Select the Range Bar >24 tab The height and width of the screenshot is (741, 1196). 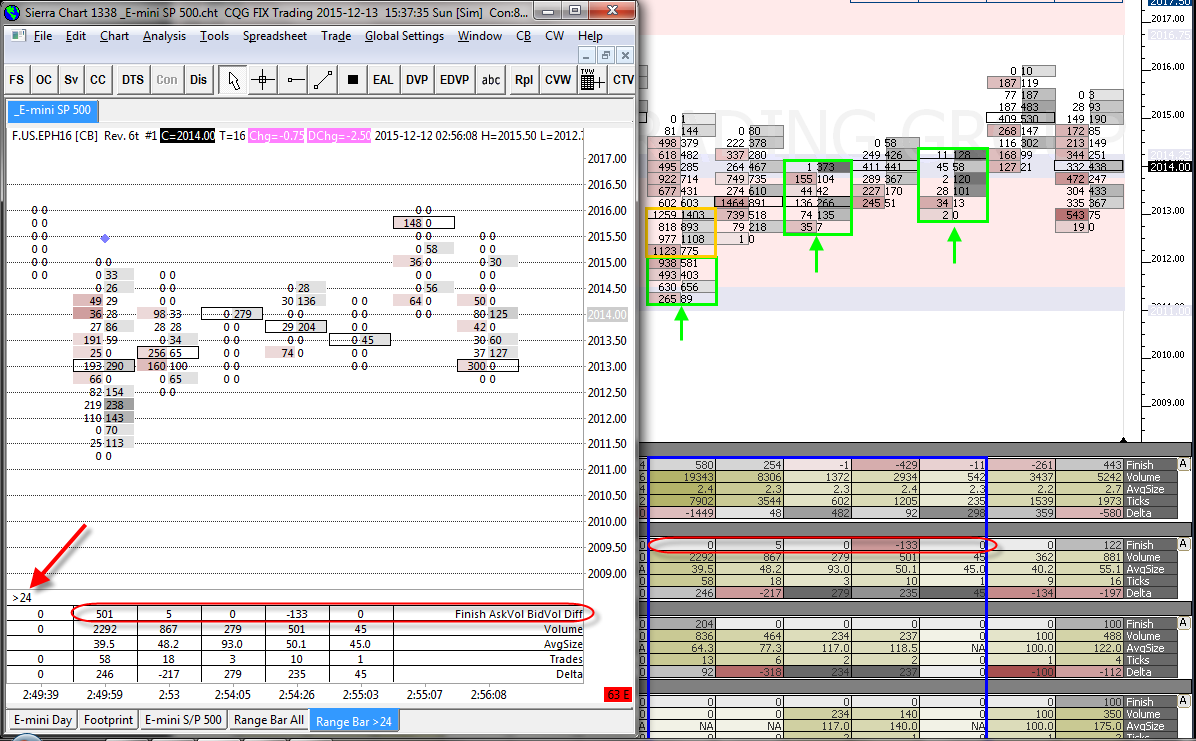point(354,721)
